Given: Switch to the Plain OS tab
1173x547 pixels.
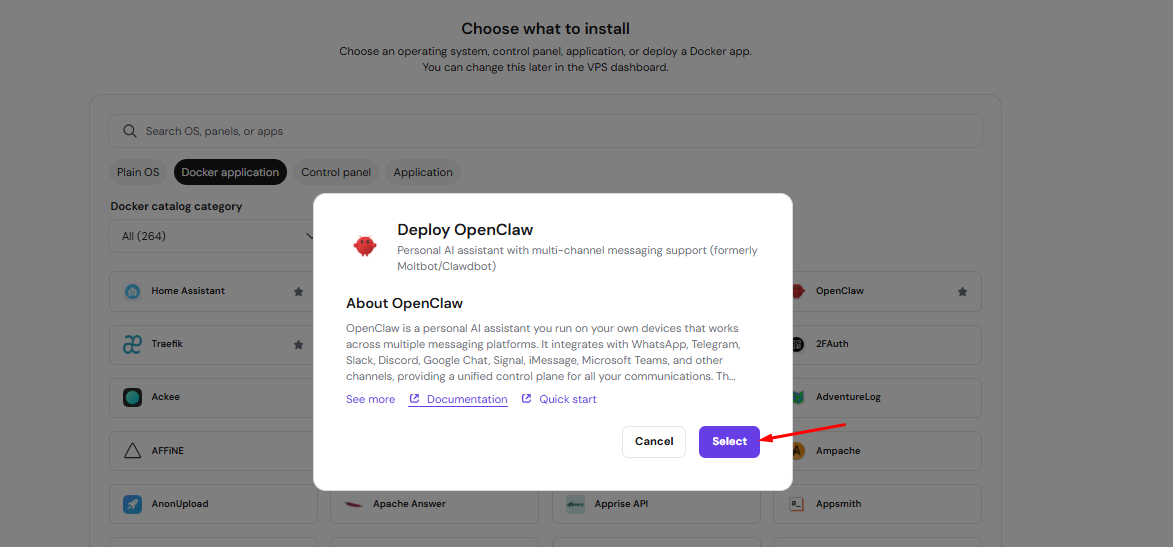Looking at the screenshot, I should point(138,172).
